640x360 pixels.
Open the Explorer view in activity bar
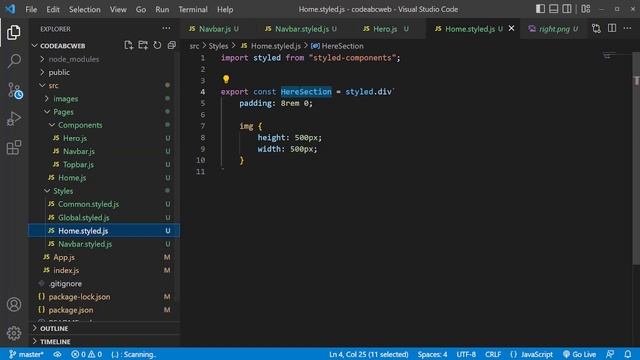point(14,32)
